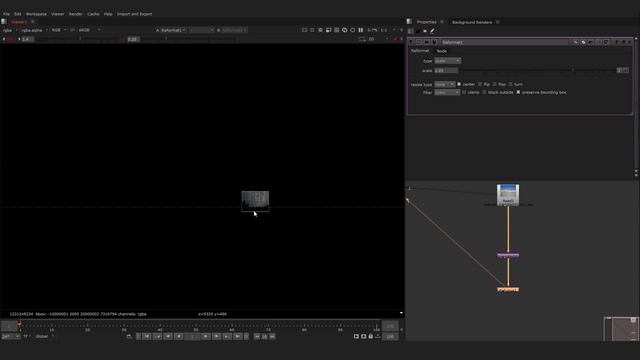Screen dimensions: 640x360
Task: Click the Viewer1 tab
Action: (x=19, y=22)
